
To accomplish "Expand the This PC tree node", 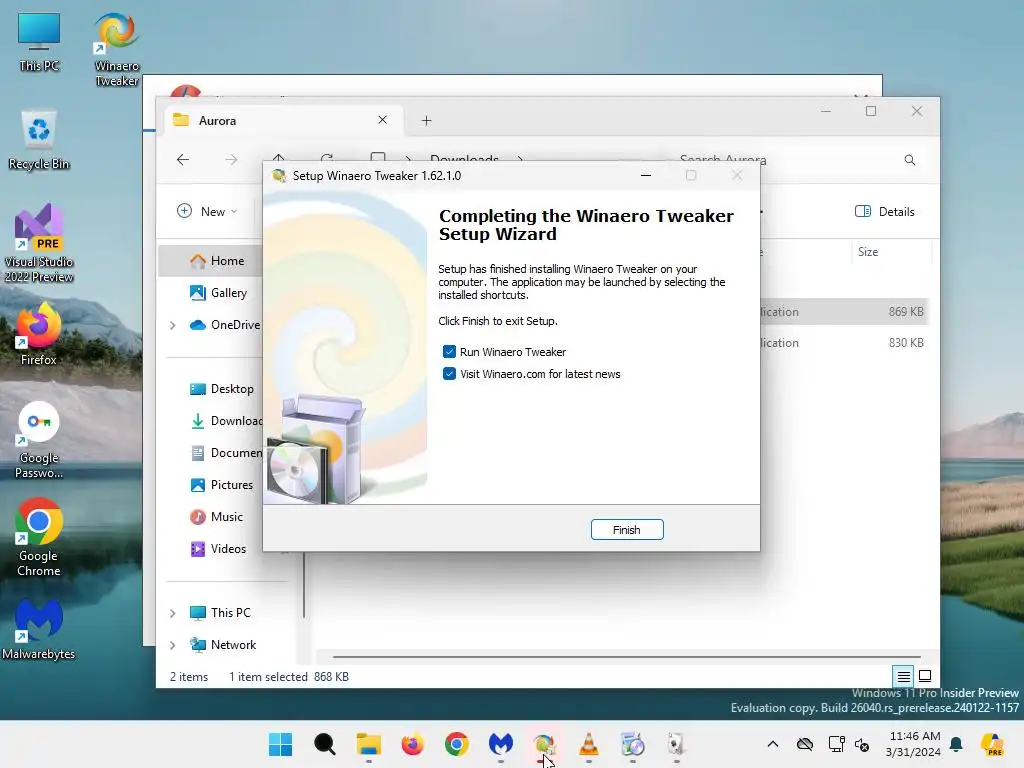I will [172, 613].
